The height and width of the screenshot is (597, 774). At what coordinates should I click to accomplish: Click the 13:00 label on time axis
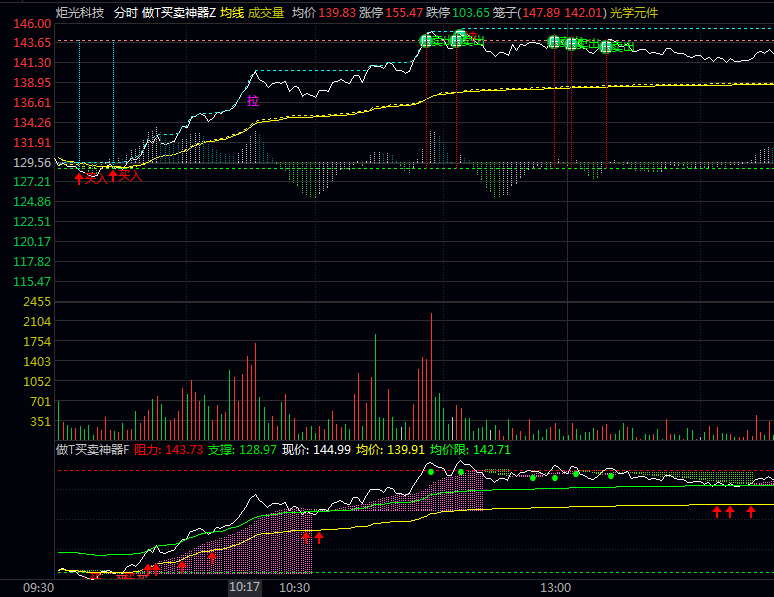pos(555,587)
